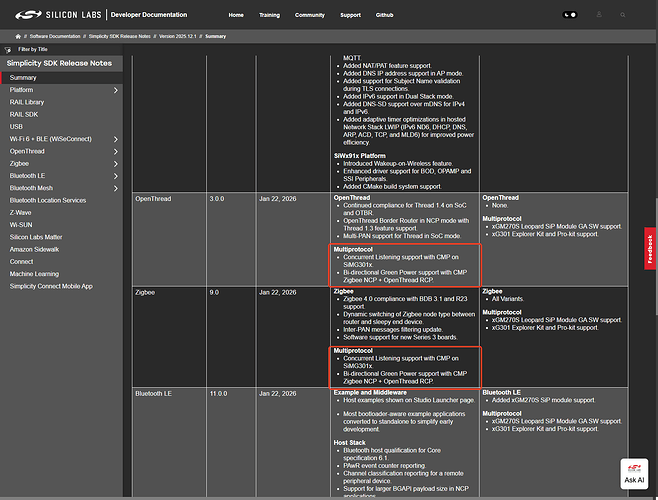Click the Host Stack heading
658x500 pixels.
pyautogui.click(x=350, y=442)
